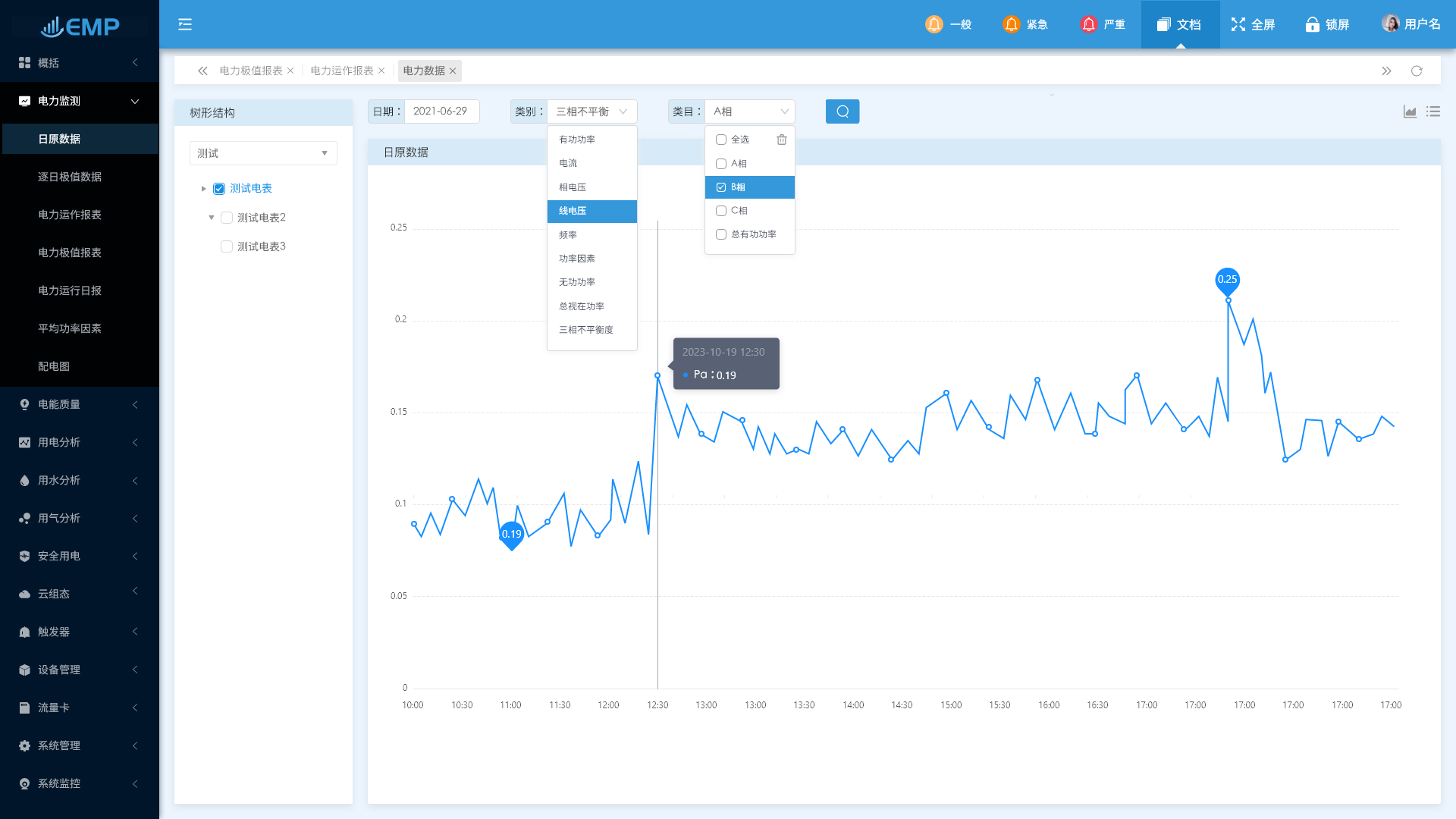This screenshot has height=819, width=1456.
Task: Switch to 电力运作报表 tab
Action: (x=341, y=71)
